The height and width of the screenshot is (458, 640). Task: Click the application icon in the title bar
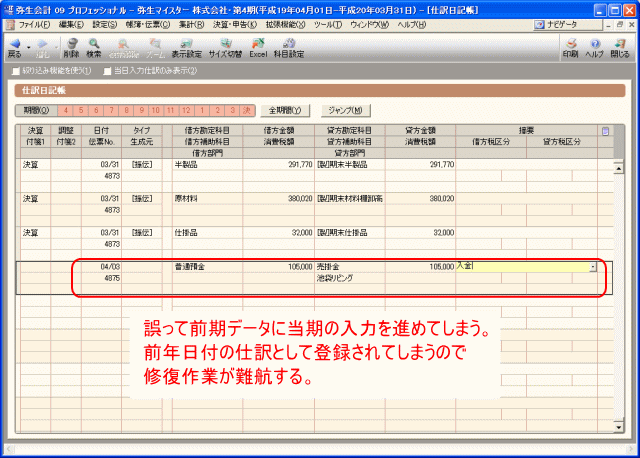(x=8, y=10)
